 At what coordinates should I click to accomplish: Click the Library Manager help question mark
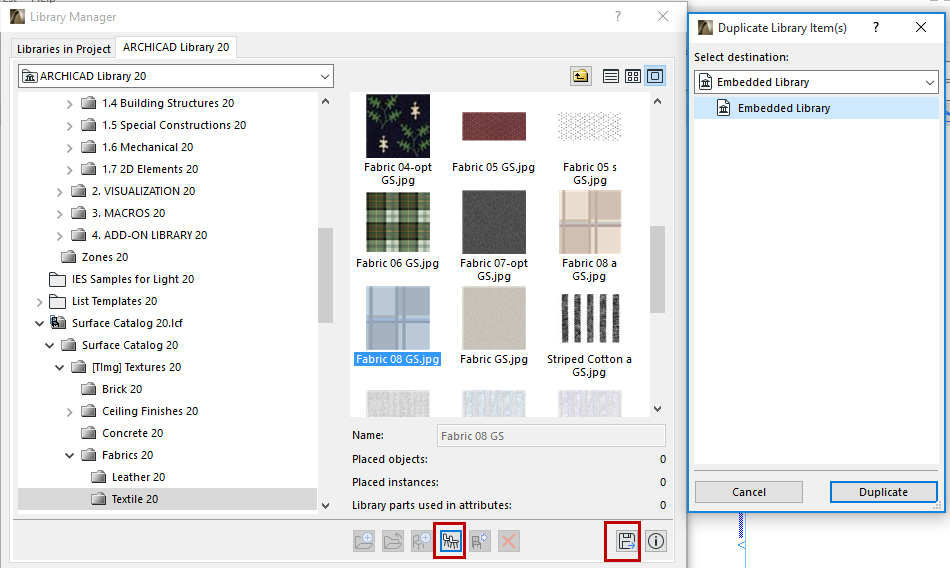pos(618,16)
